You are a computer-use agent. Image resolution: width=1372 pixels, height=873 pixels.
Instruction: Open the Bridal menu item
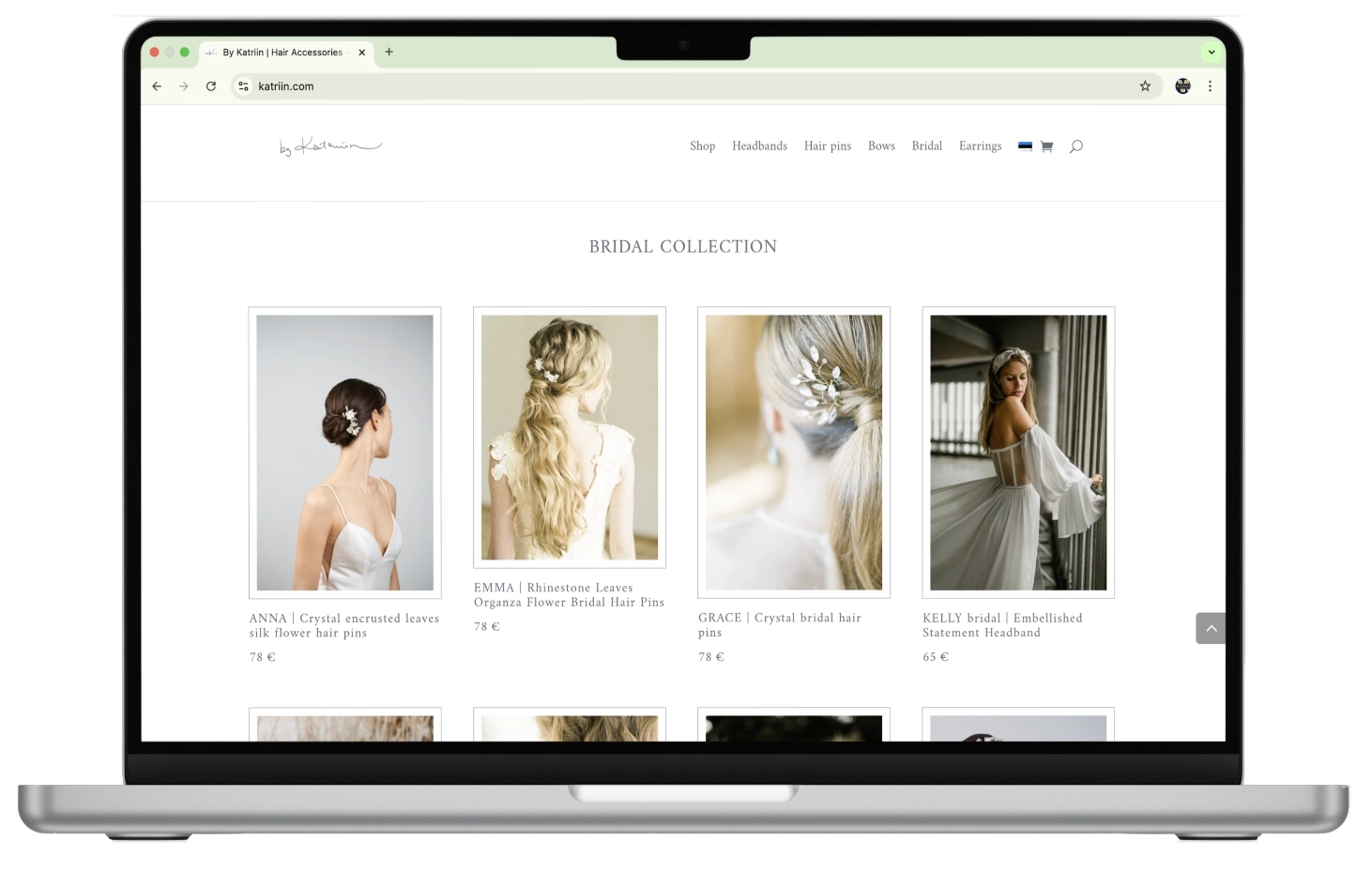coord(926,146)
